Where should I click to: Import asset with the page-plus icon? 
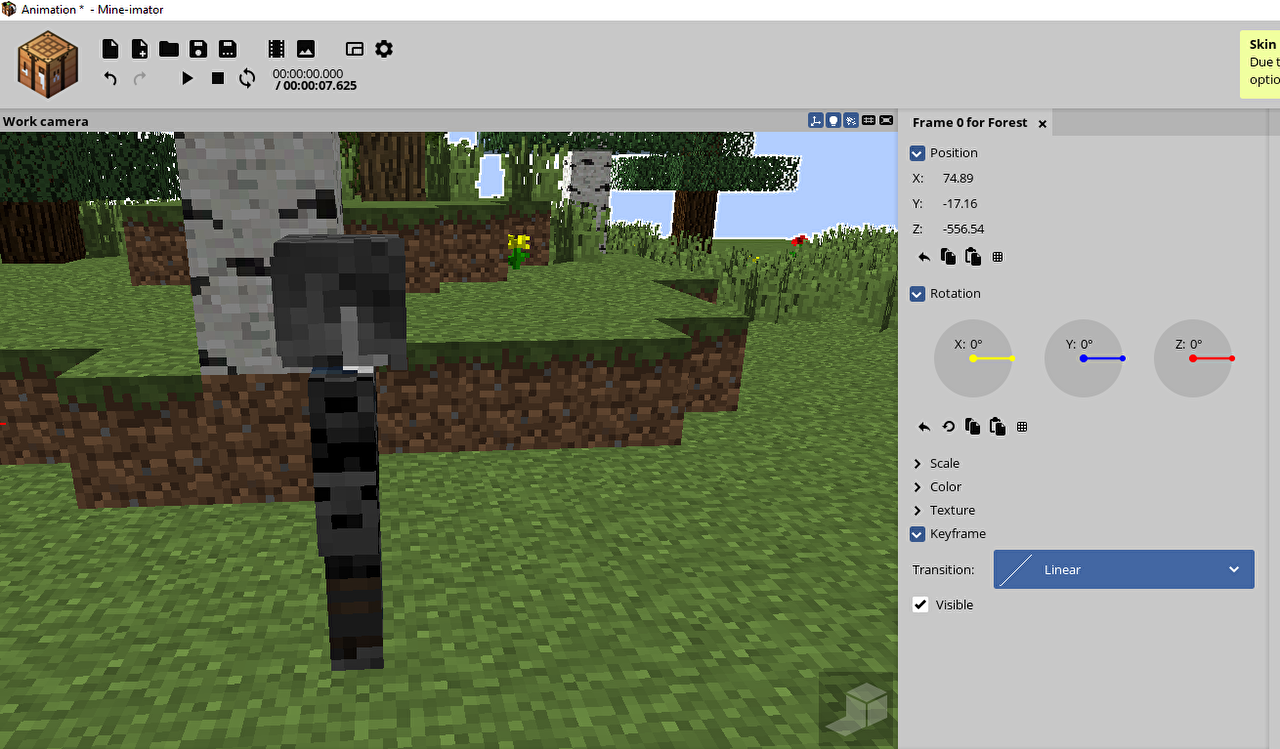[x=140, y=49]
